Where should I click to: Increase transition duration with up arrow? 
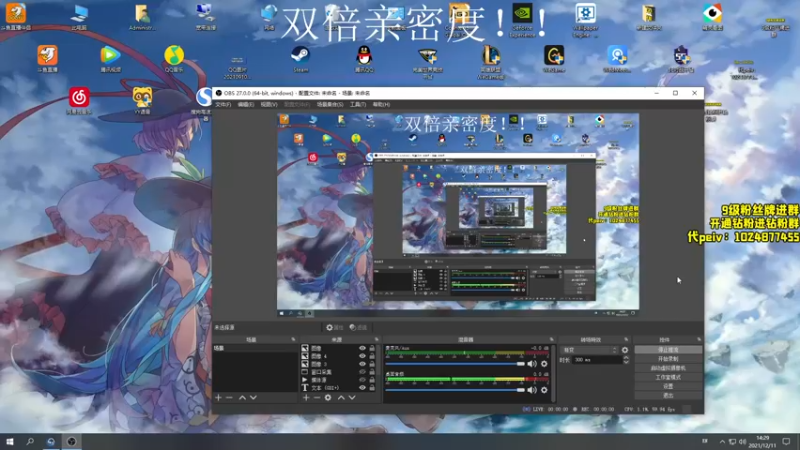coord(626,358)
